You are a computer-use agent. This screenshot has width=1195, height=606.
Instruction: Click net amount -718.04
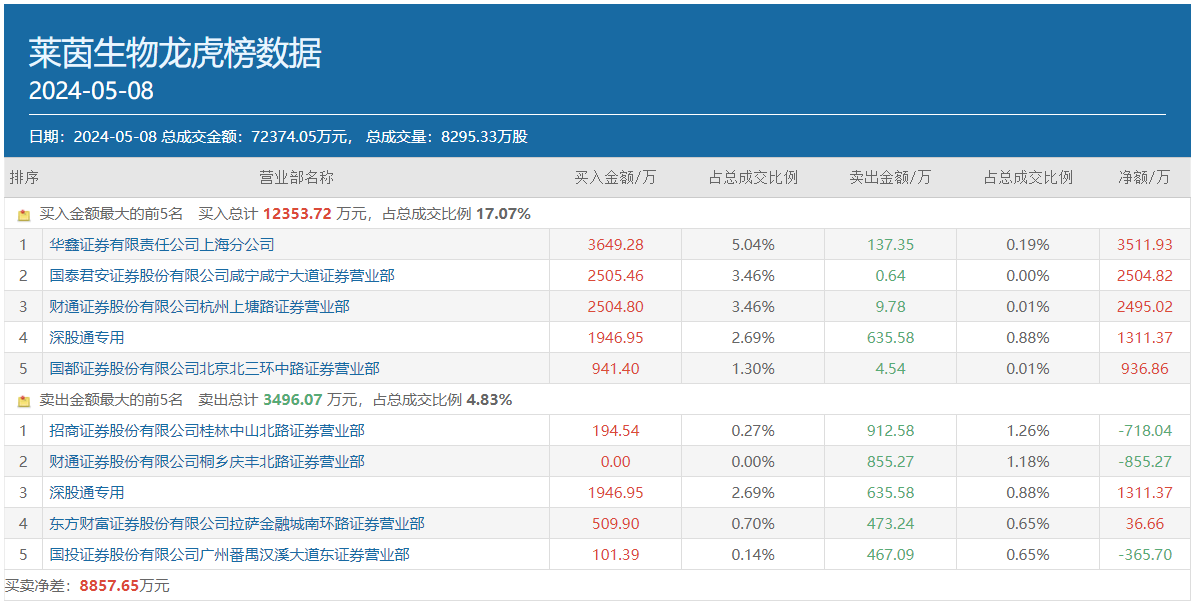(1145, 431)
